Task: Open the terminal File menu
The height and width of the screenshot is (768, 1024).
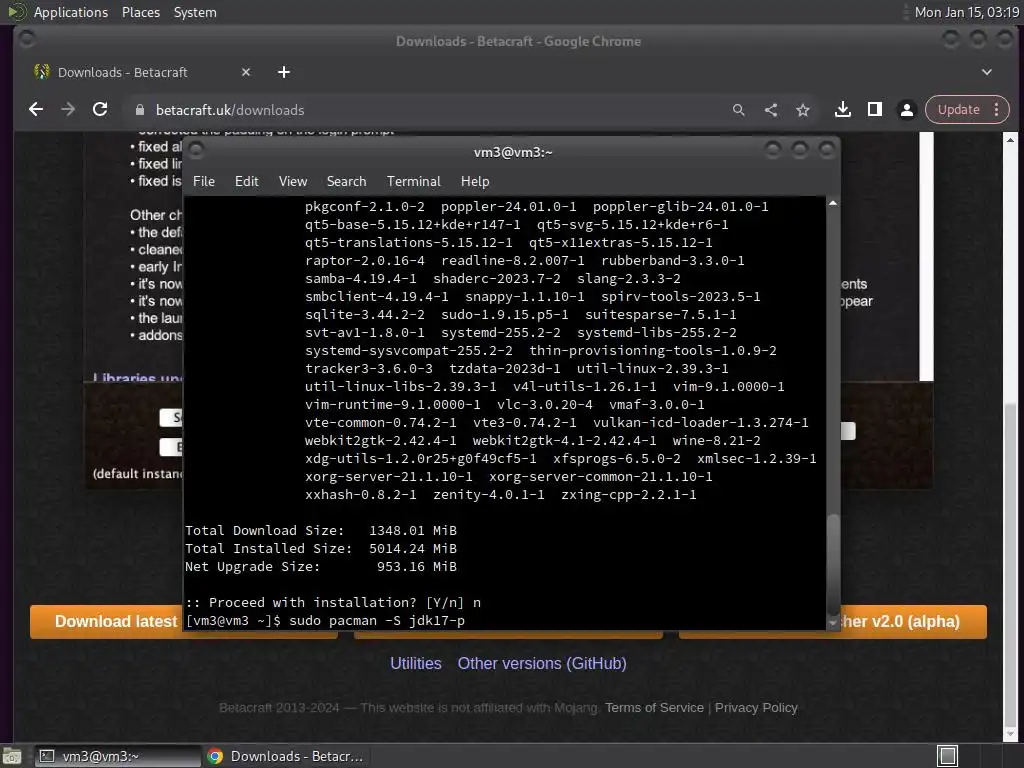Action: click(204, 182)
